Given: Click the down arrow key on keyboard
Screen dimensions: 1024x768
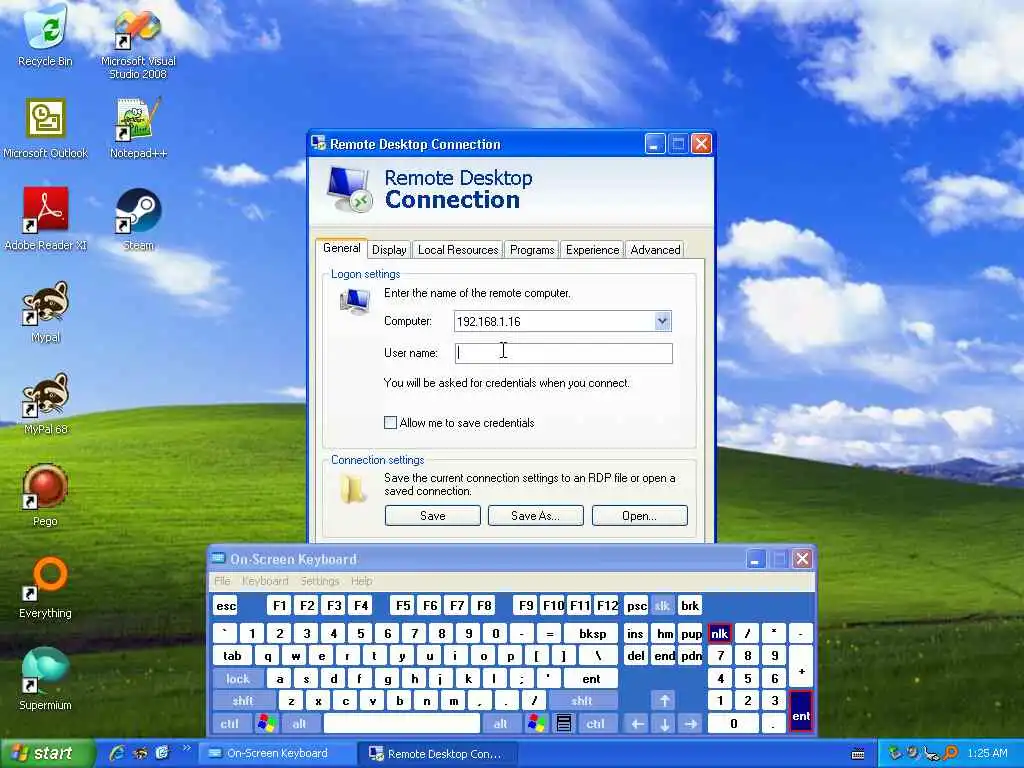Looking at the screenshot, I should click(x=664, y=723).
